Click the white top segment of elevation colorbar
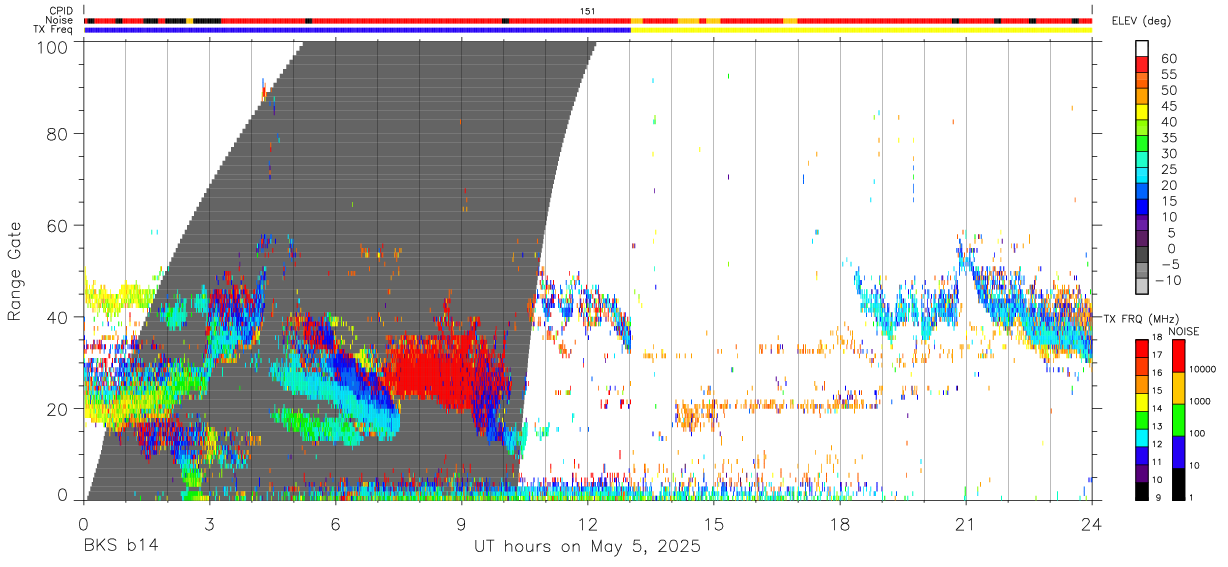This screenshot has width=1228, height=567. [1141, 48]
